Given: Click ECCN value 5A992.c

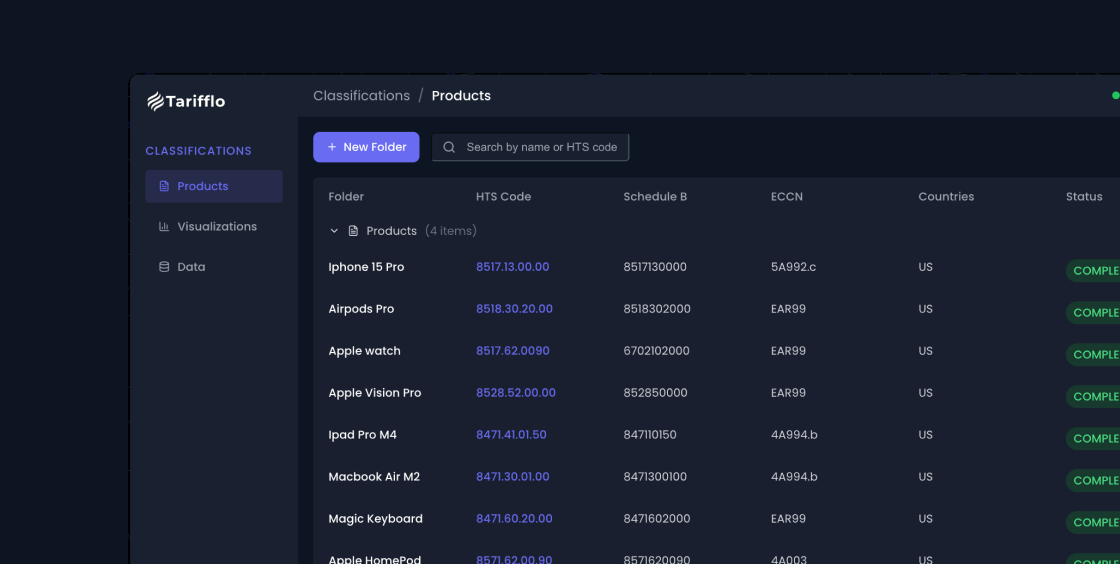Looking at the screenshot, I should 794,267.
